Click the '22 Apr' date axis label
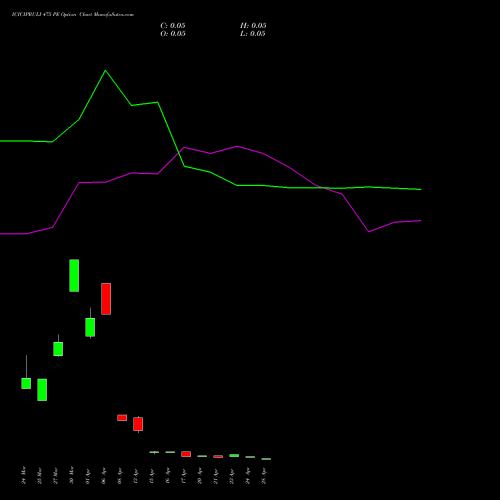The image size is (500, 500). click(231, 475)
